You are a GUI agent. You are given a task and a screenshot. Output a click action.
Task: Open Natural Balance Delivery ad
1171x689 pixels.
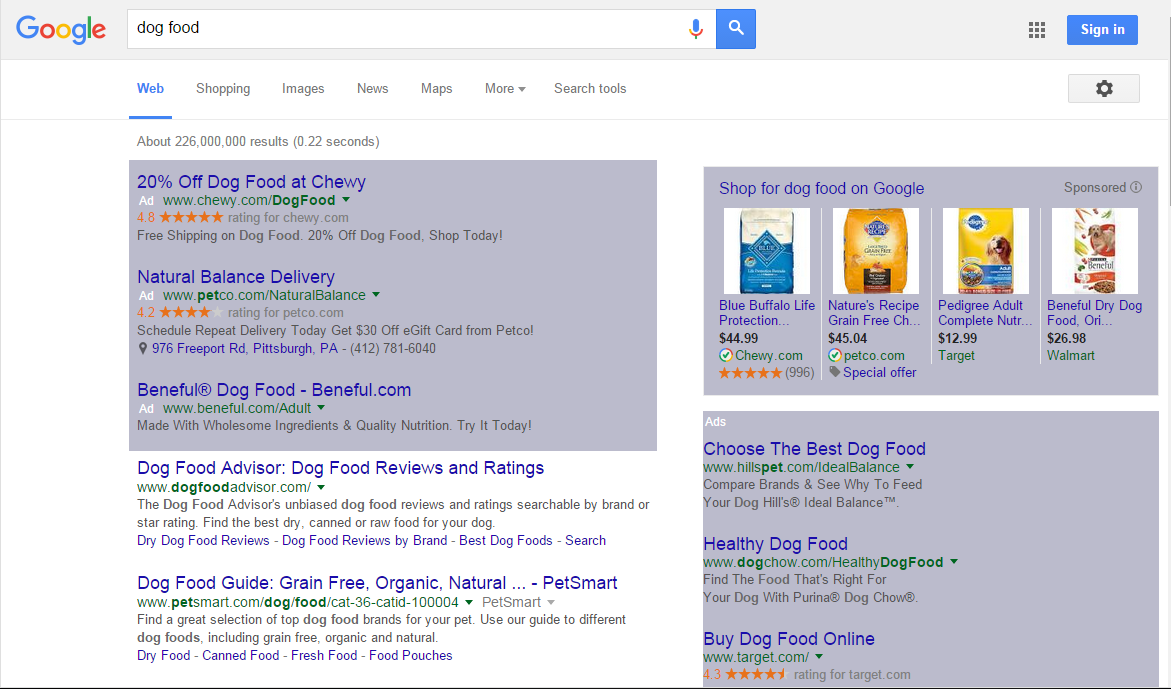pyautogui.click(x=236, y=277)
